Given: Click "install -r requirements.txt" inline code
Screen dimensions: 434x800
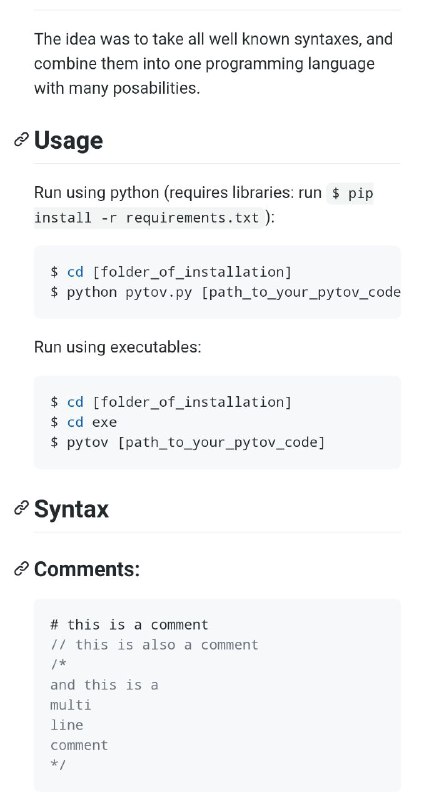Looking at the screenshot, I should pyautogui.click(x=146, y=218).
